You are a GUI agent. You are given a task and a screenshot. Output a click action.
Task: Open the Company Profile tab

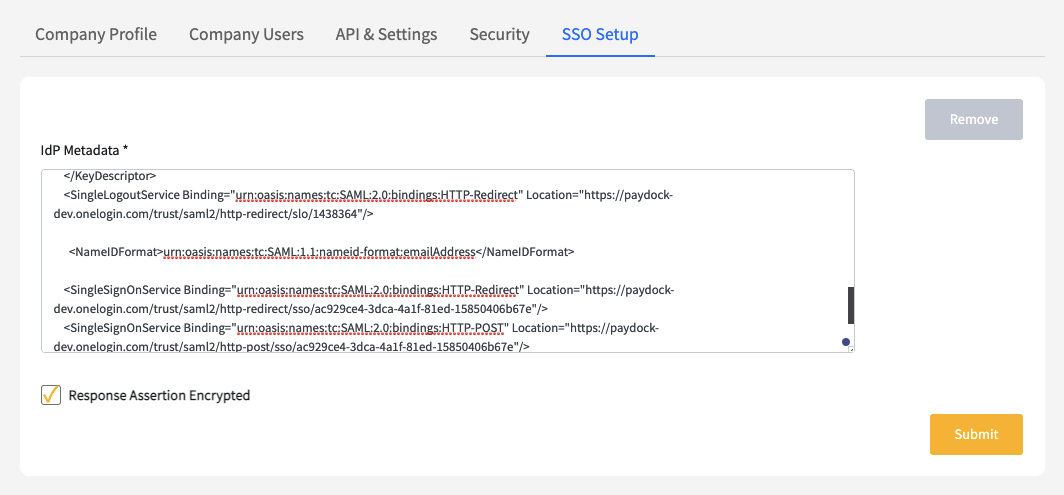click(96, 34)
